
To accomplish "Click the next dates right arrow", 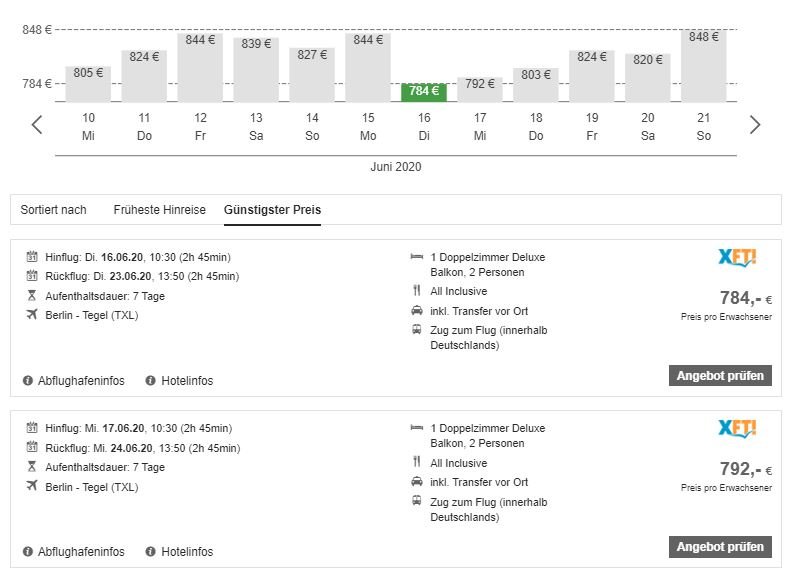I will pos(755,125).
